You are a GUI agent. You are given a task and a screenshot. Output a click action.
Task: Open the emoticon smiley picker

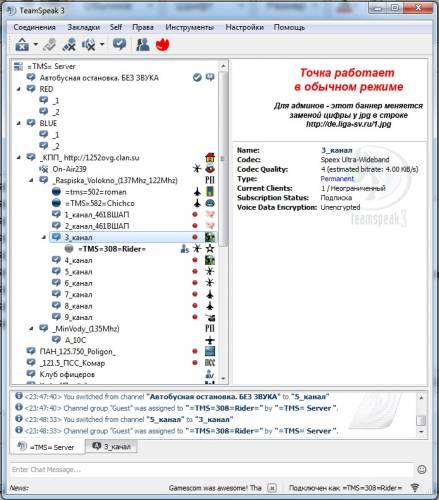422,470
